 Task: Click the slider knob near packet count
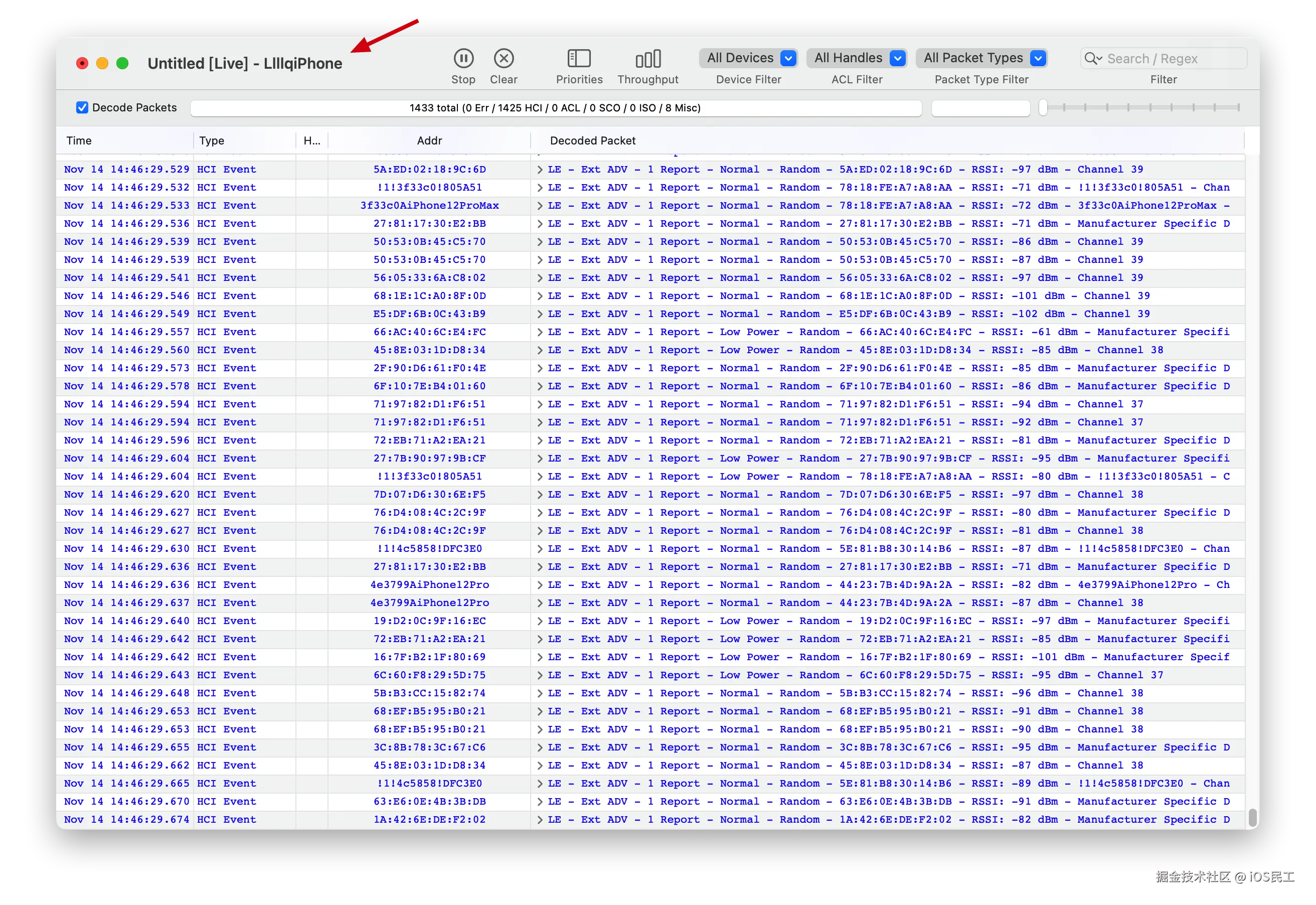point(1043,108)
